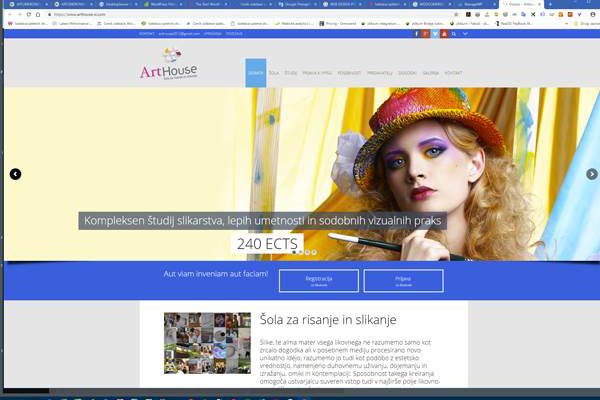Click the X extension icon in toolbar
Viewport: 600px width, 400px height.
click(x=533, y=14)
